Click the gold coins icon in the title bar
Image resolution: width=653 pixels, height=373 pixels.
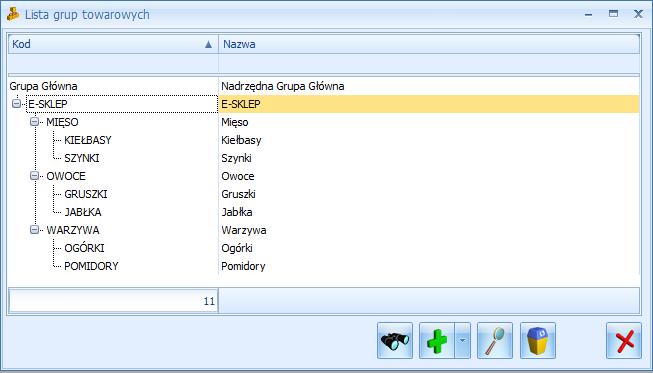pyautogui.click(x=13, y=14)
